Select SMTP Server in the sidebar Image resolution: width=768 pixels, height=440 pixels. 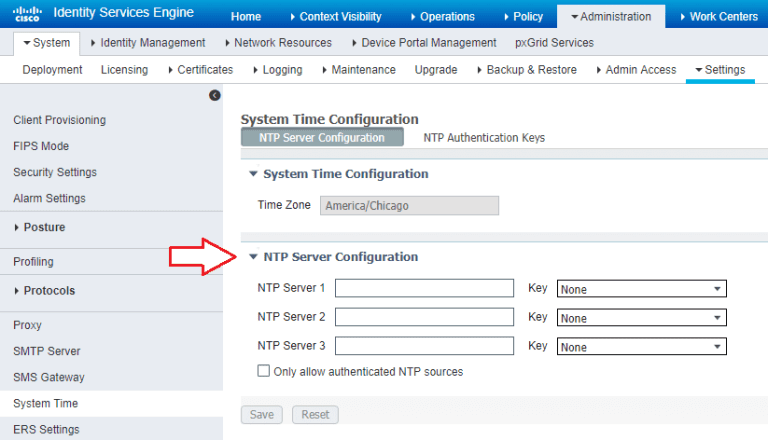(x=47, y=351)
